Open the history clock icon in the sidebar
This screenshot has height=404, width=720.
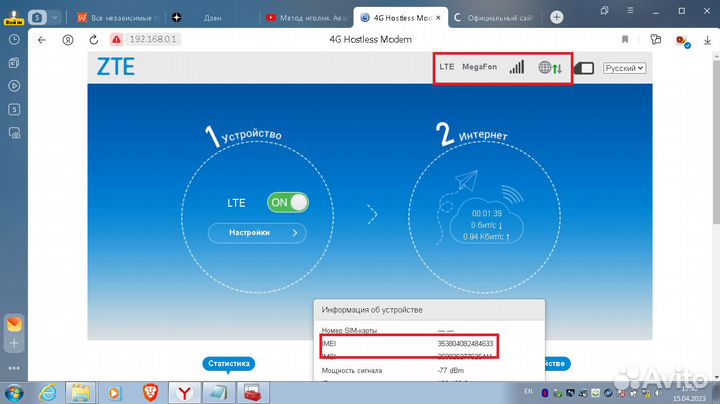tap(14, 39)
